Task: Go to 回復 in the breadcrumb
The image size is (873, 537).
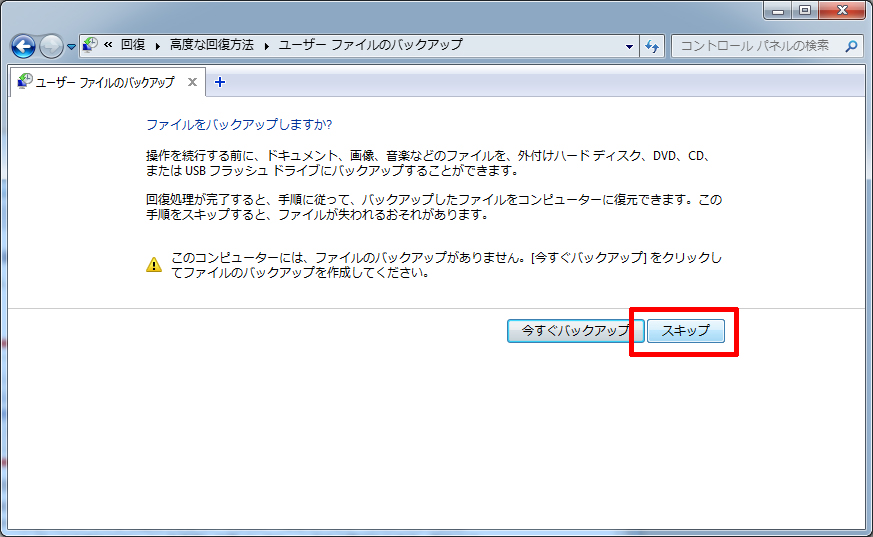Action: (x=132, y=46)
